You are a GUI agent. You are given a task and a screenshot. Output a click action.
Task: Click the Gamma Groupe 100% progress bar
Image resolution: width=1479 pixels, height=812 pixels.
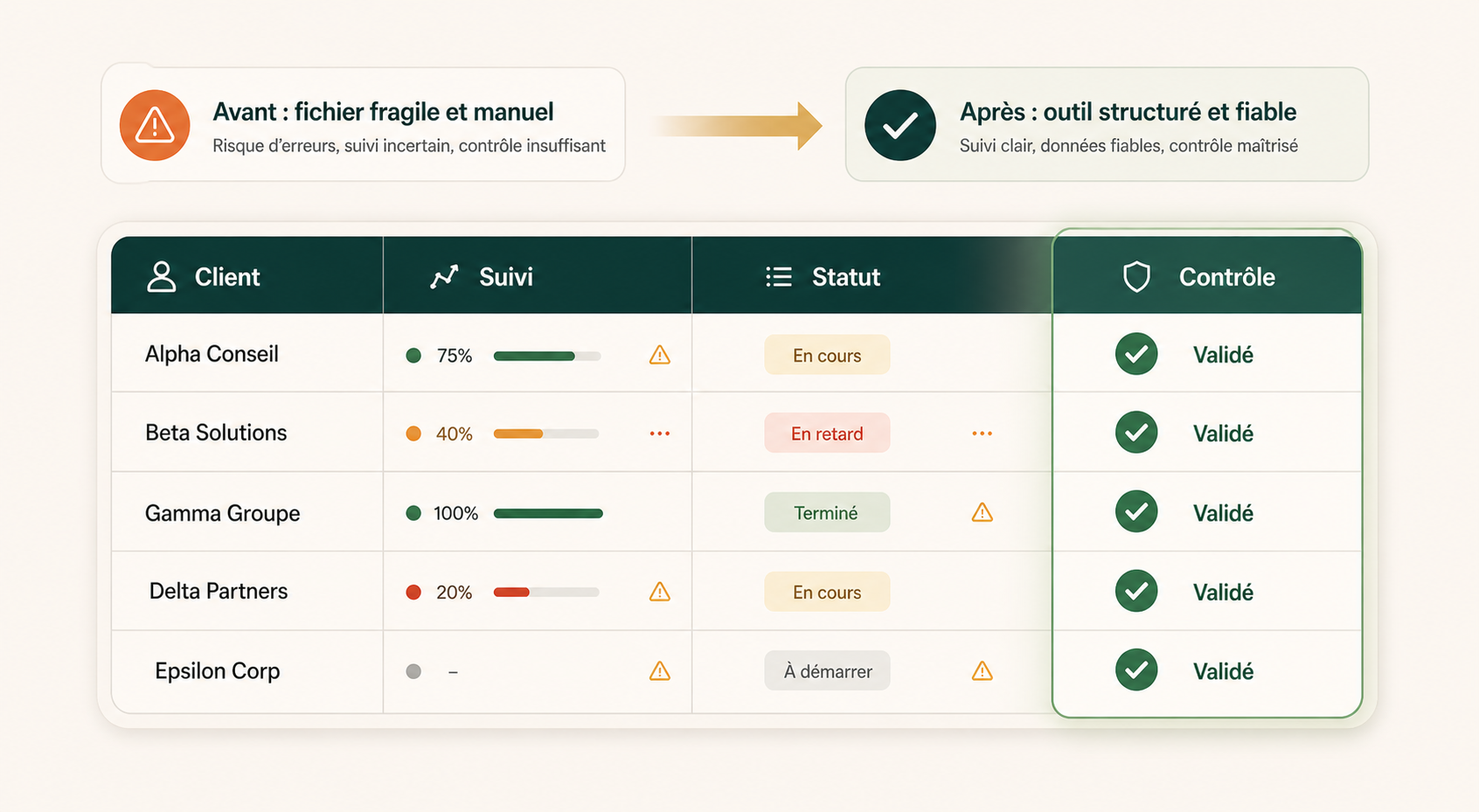pos(548,513)
